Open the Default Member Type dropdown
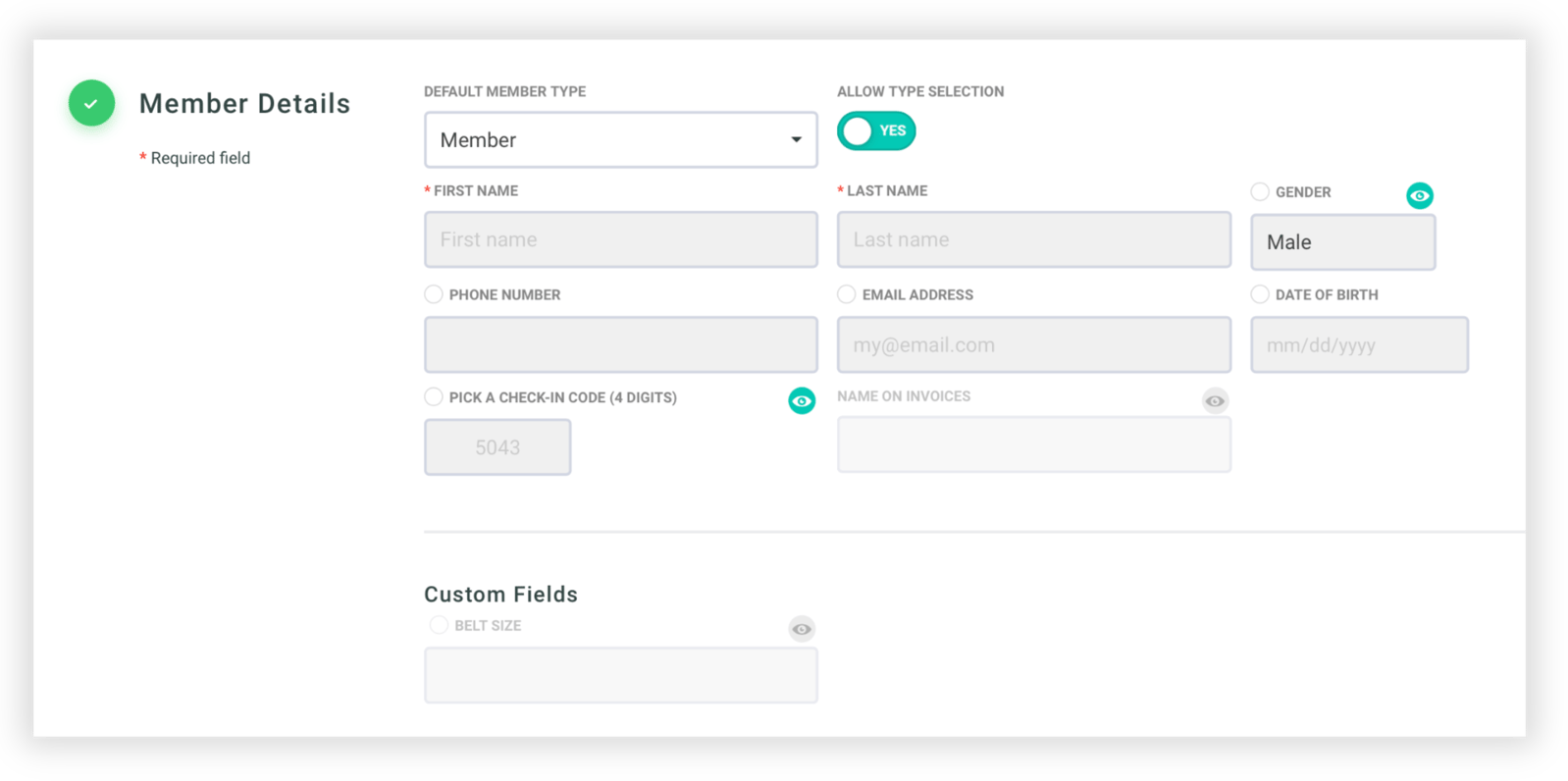The width and height of the screenshot is (1568, 781). [x=621, y=139]
